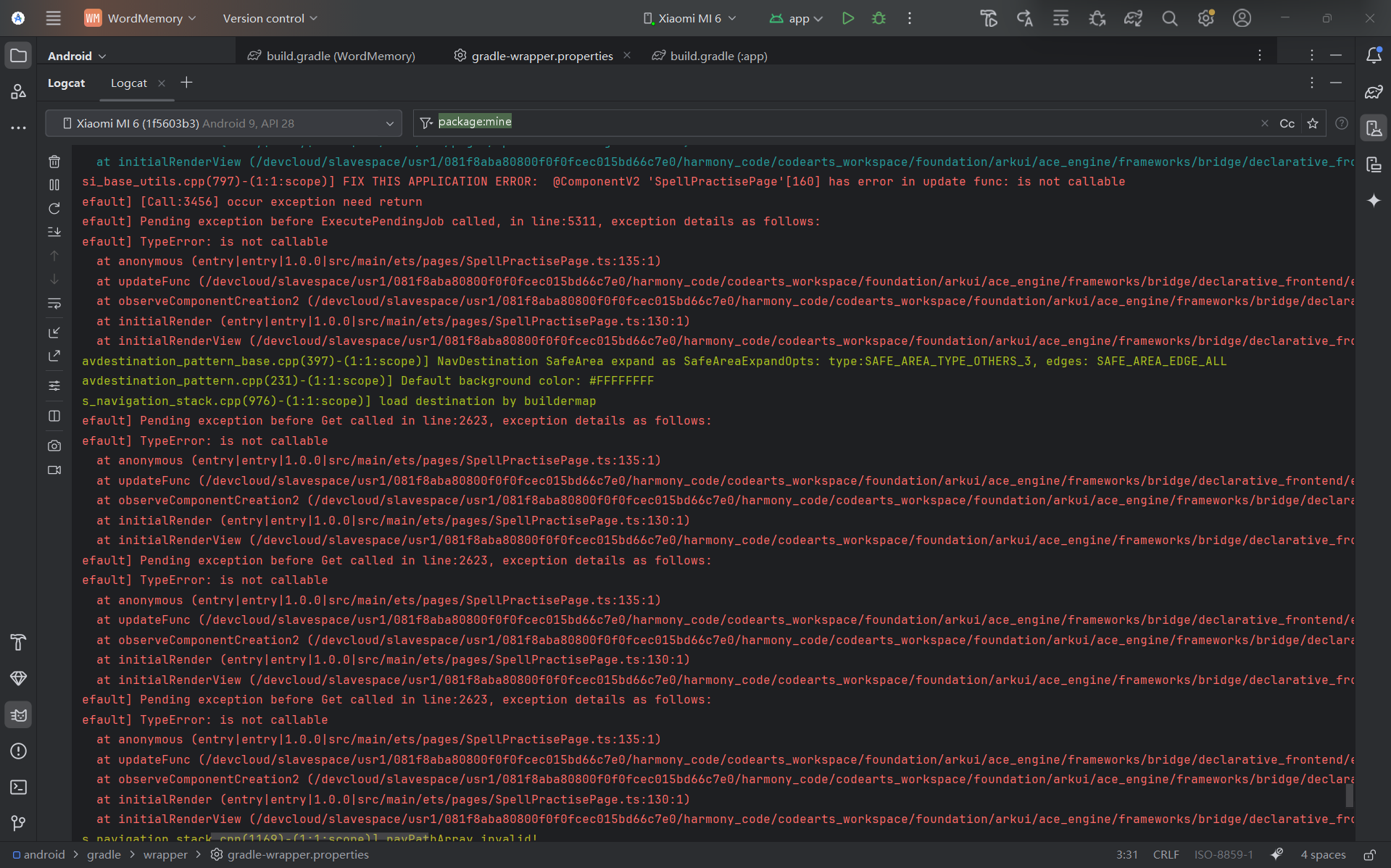Open Logcat filter syntax help

1342,123
